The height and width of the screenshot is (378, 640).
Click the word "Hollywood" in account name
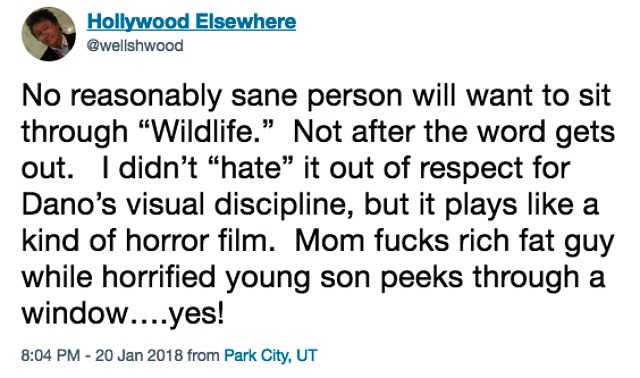tap(138, 21)
